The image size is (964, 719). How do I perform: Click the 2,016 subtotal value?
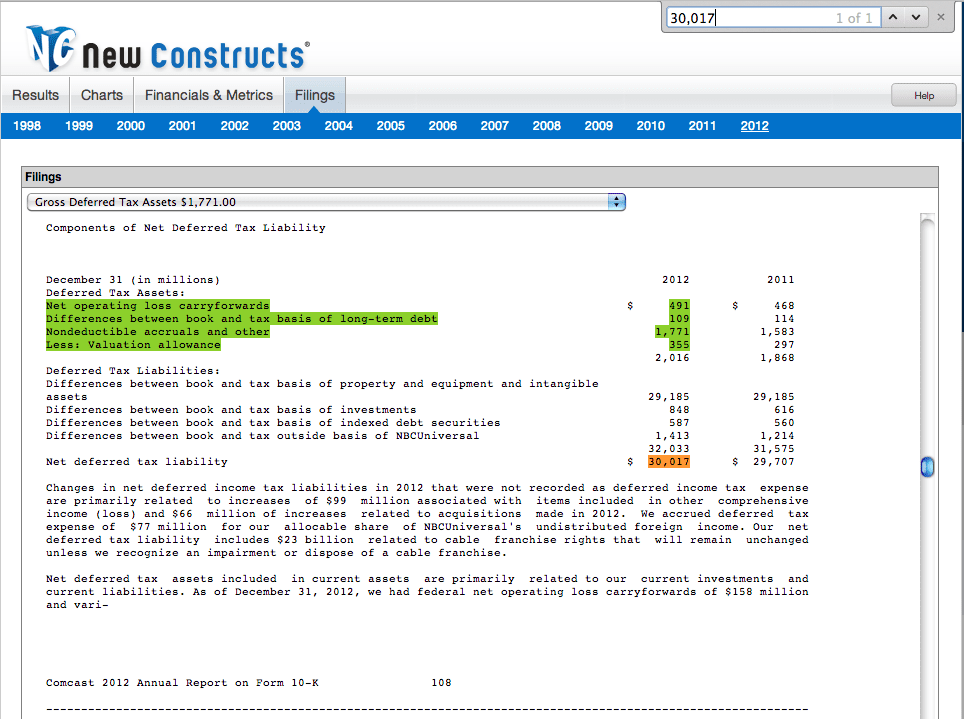coord(672,358)
